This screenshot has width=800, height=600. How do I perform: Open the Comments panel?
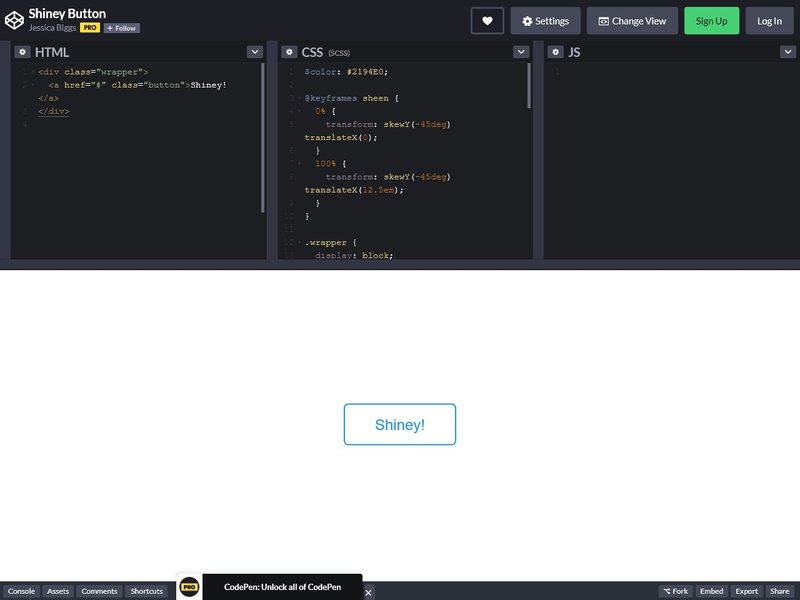pyautogui.click(x=99, y=591)
